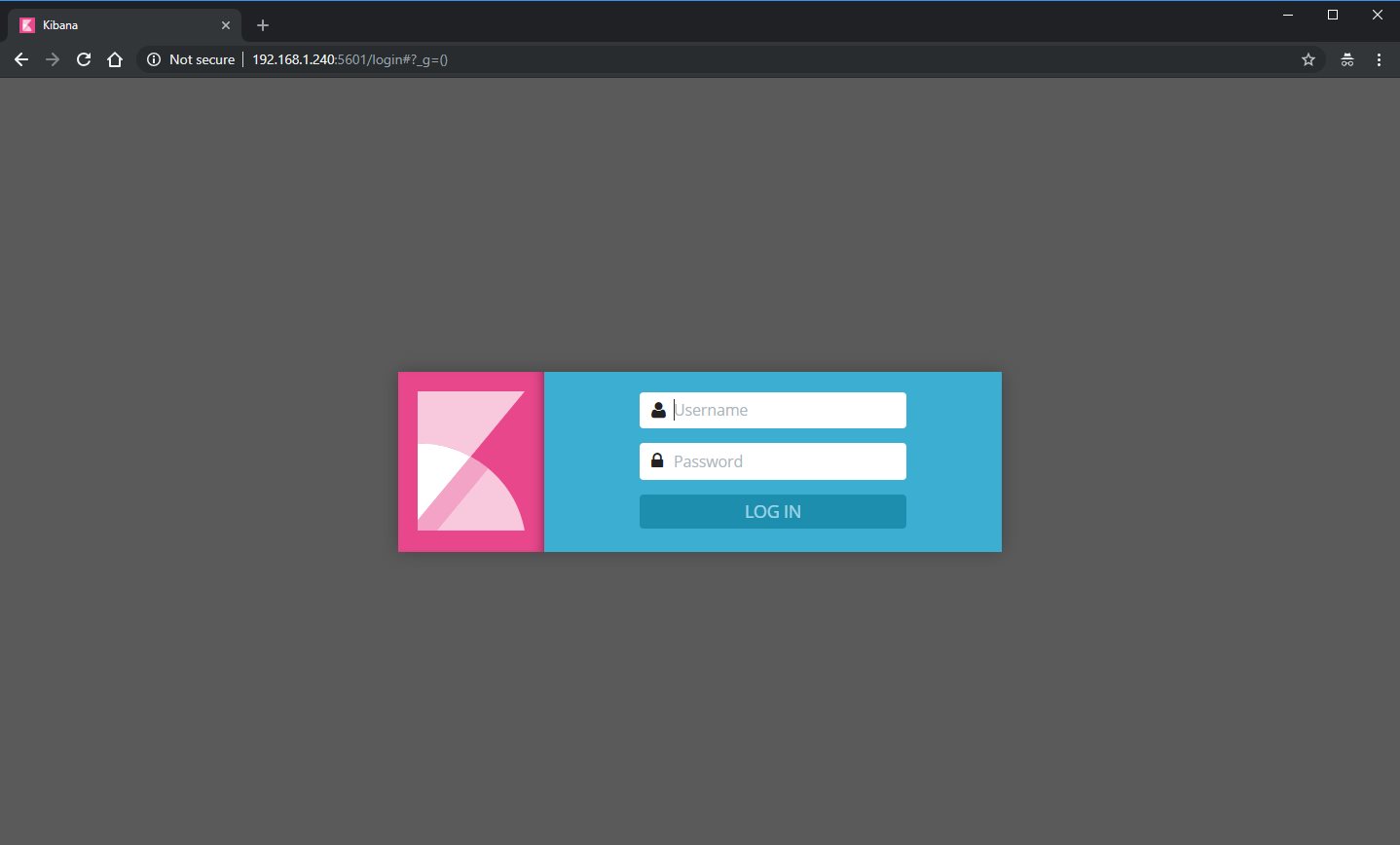Select the Kibana browser tab
The width and height of the screenshot is (1400, 845).
(125, 25)
